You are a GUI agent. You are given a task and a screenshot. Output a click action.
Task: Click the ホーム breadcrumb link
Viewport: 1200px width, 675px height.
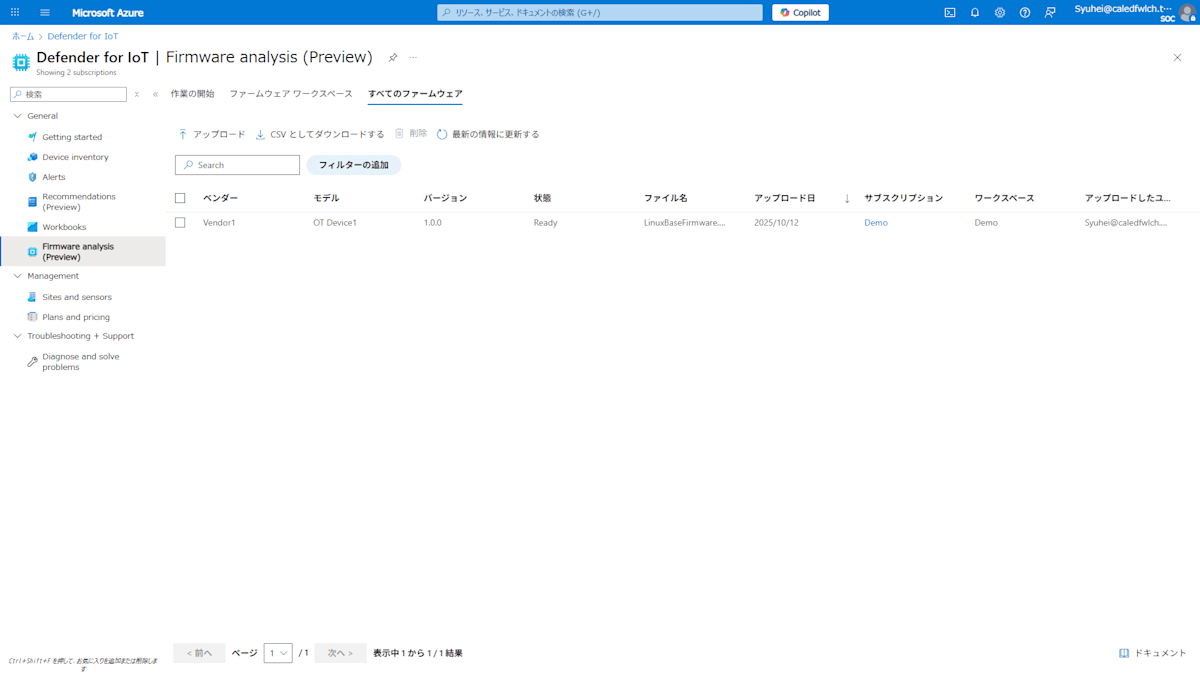pyautogui.click(x=23, y=36)
